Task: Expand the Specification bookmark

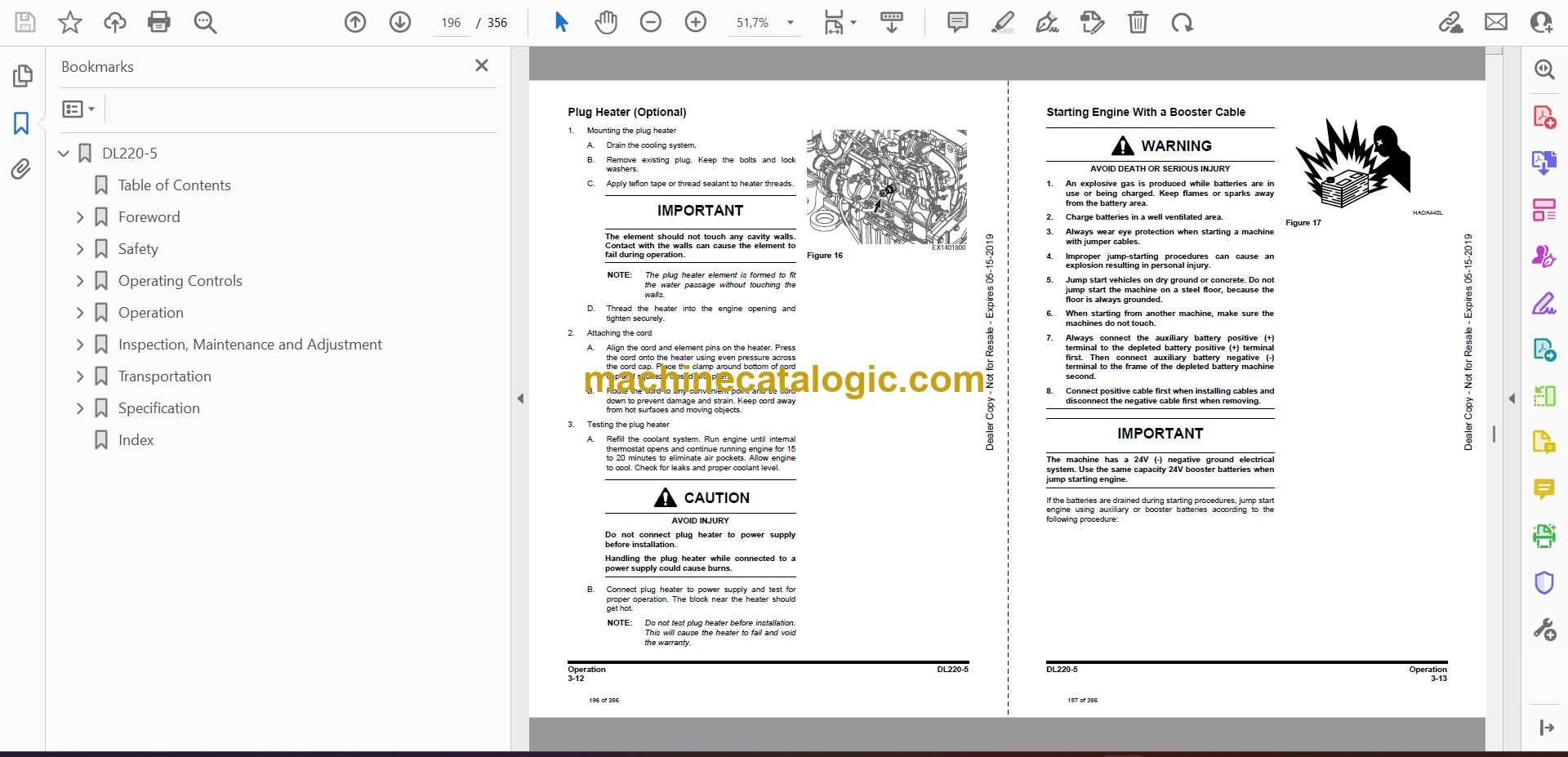Action: click(80, 408)
